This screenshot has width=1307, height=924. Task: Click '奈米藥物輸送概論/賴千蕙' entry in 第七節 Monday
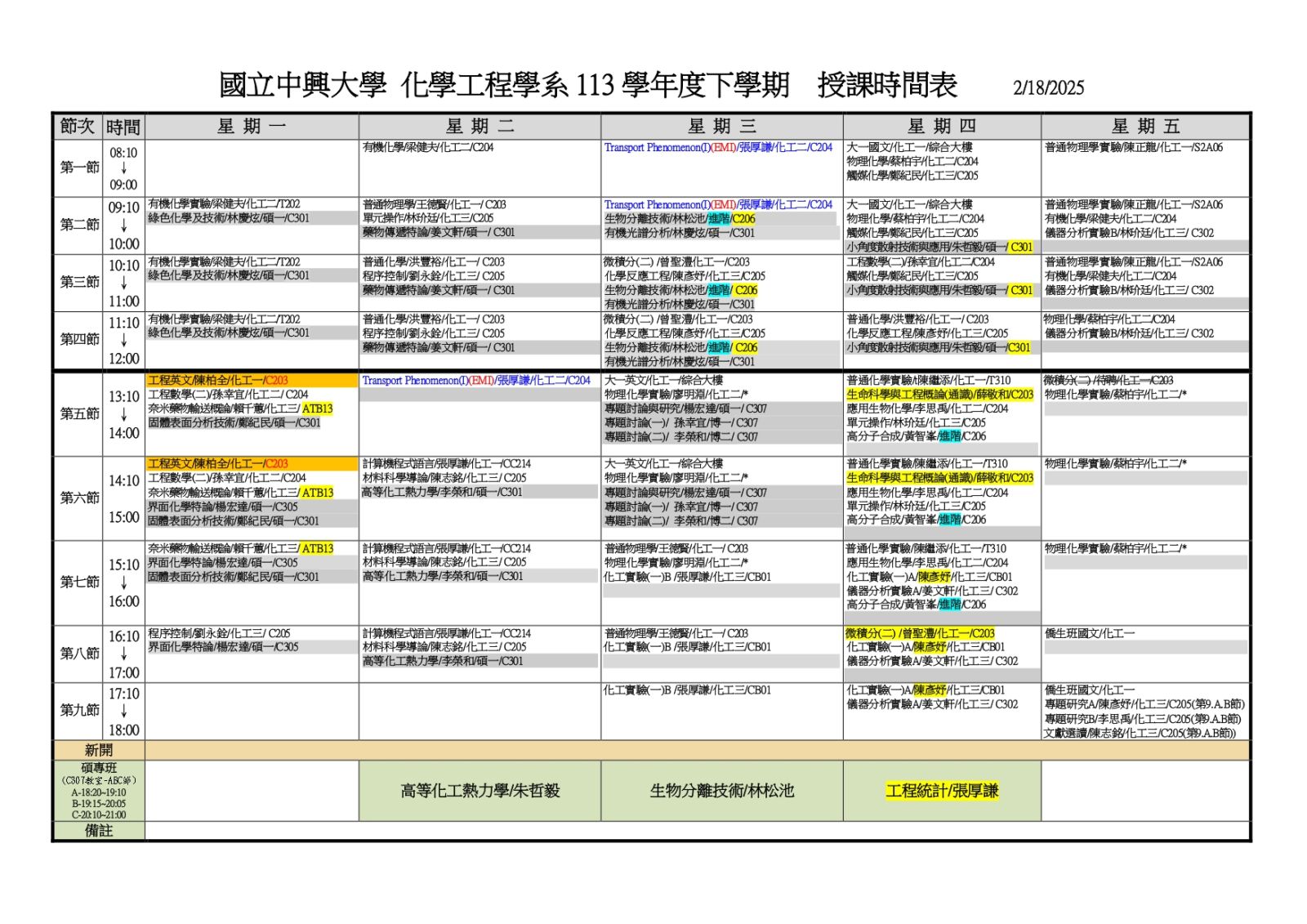(240, 549)
